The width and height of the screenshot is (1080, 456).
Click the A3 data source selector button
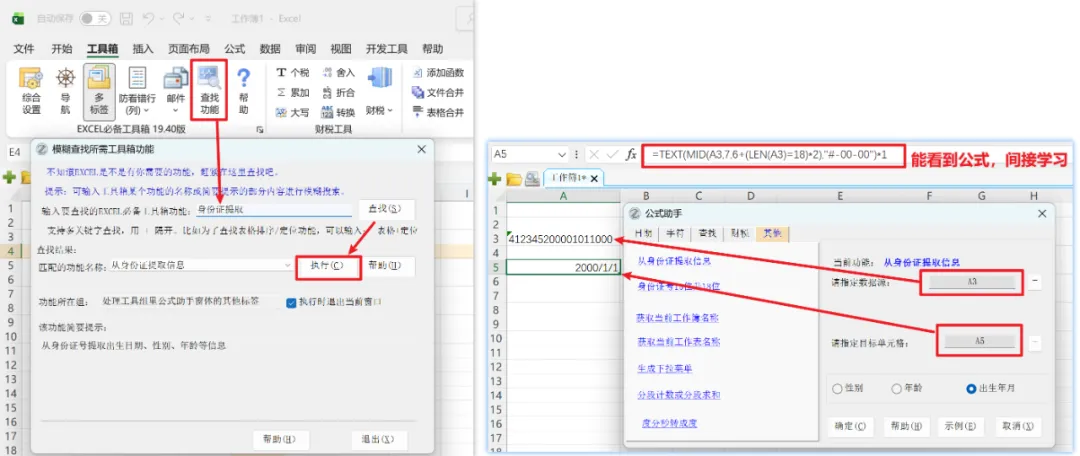(x=972, y=282)
